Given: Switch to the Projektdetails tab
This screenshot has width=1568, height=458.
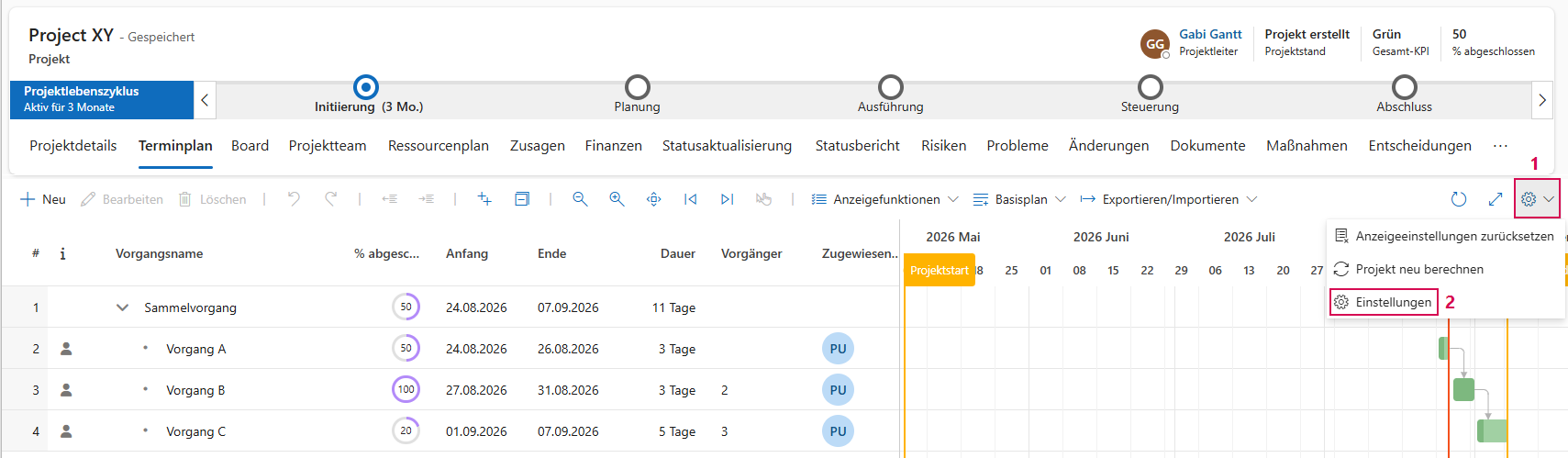Looking at the screenshot, I should pyautogui.click(x=73, y=146).
